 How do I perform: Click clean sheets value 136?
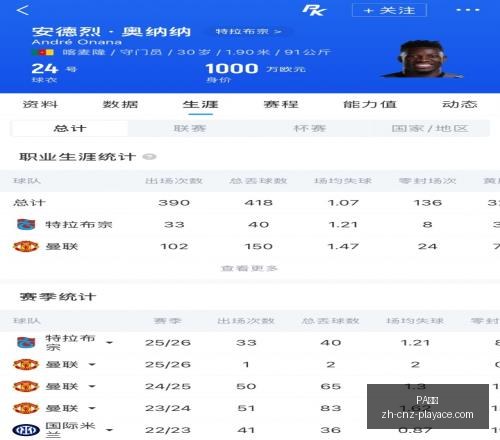click(428, 203)
